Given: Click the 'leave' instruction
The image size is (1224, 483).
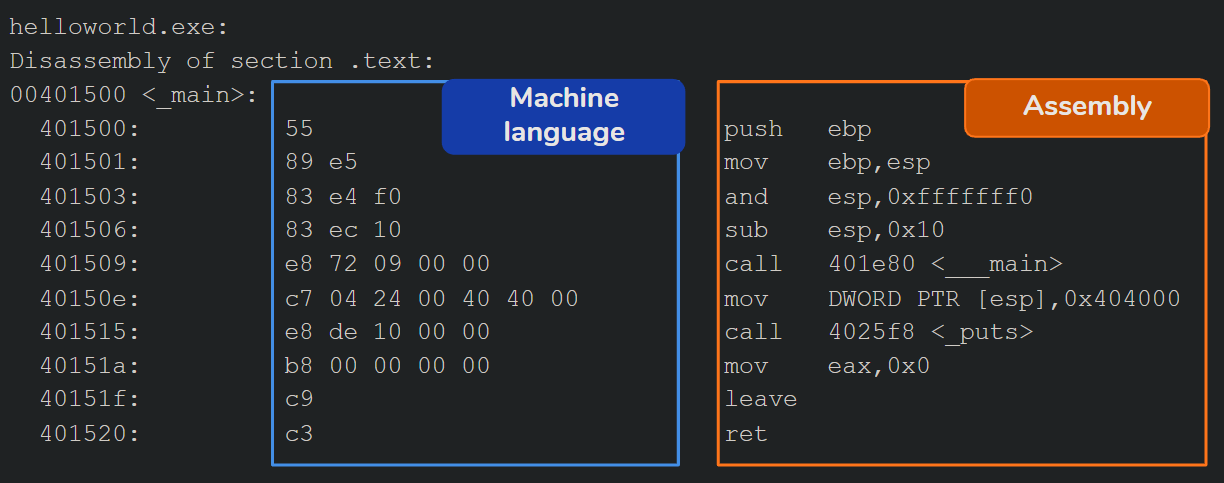Looking at the screenshot, I should [x=761, y=400].
